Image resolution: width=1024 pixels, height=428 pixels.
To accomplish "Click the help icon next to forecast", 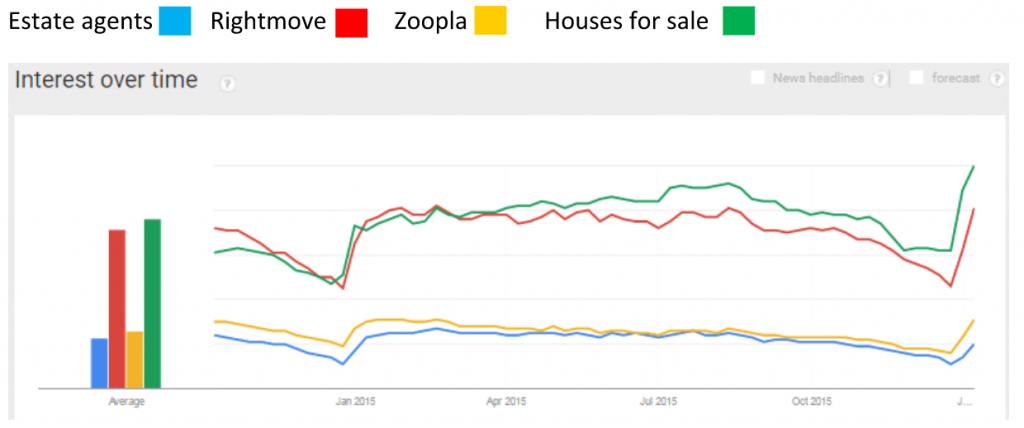I will click(x=996, y=78).
